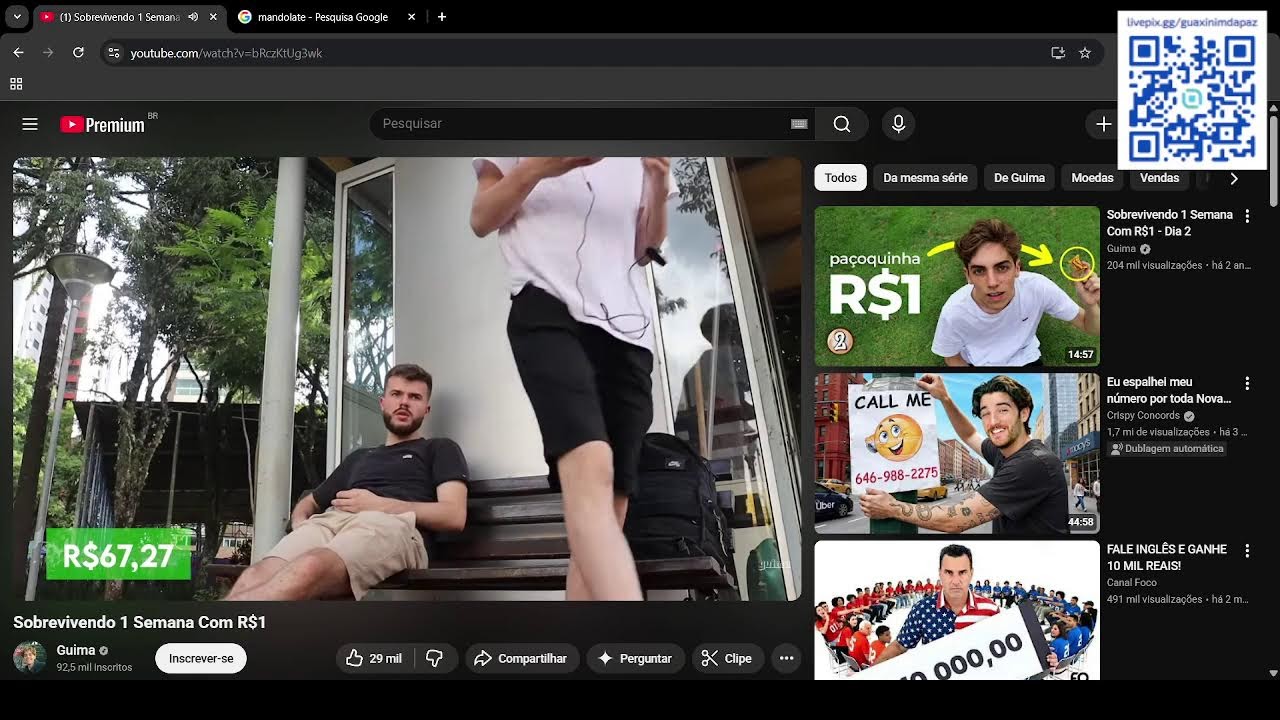This screenshot has height=720, width=1280.
Task: Switch to mandolate - Pesquisa Google tab
Action: tap(323, 17)
